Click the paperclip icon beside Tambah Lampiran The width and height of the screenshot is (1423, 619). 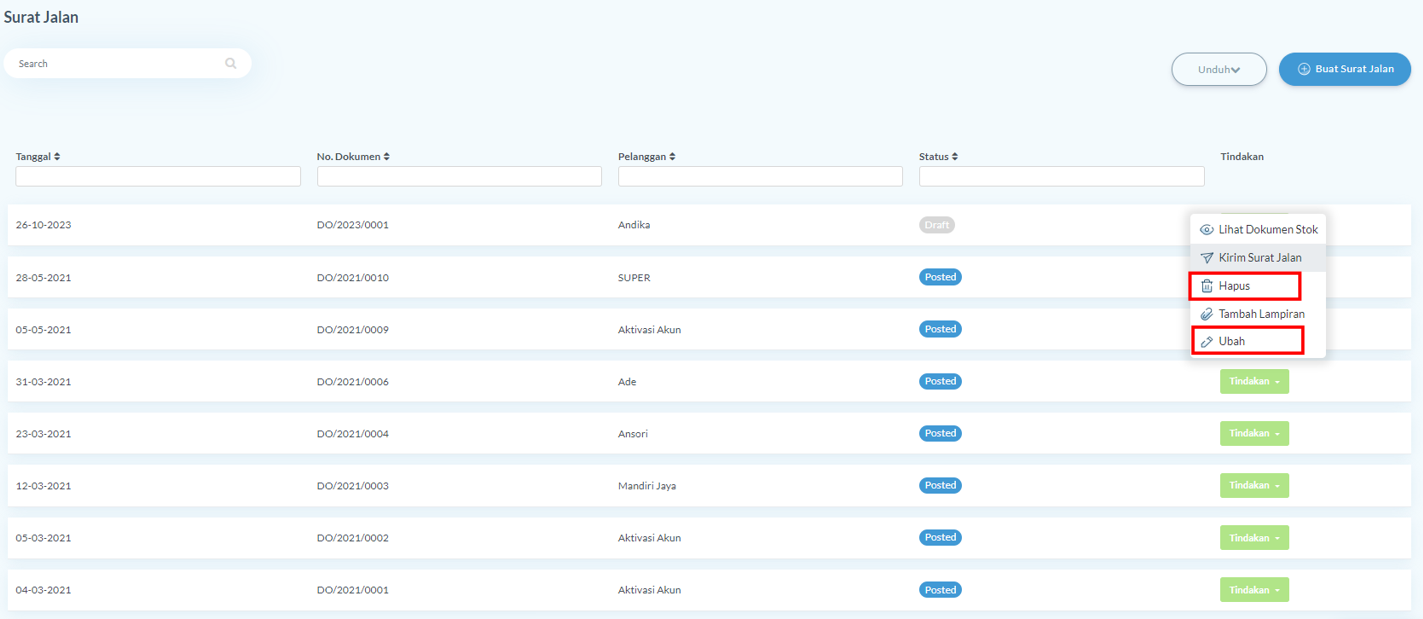(1207, 314)
